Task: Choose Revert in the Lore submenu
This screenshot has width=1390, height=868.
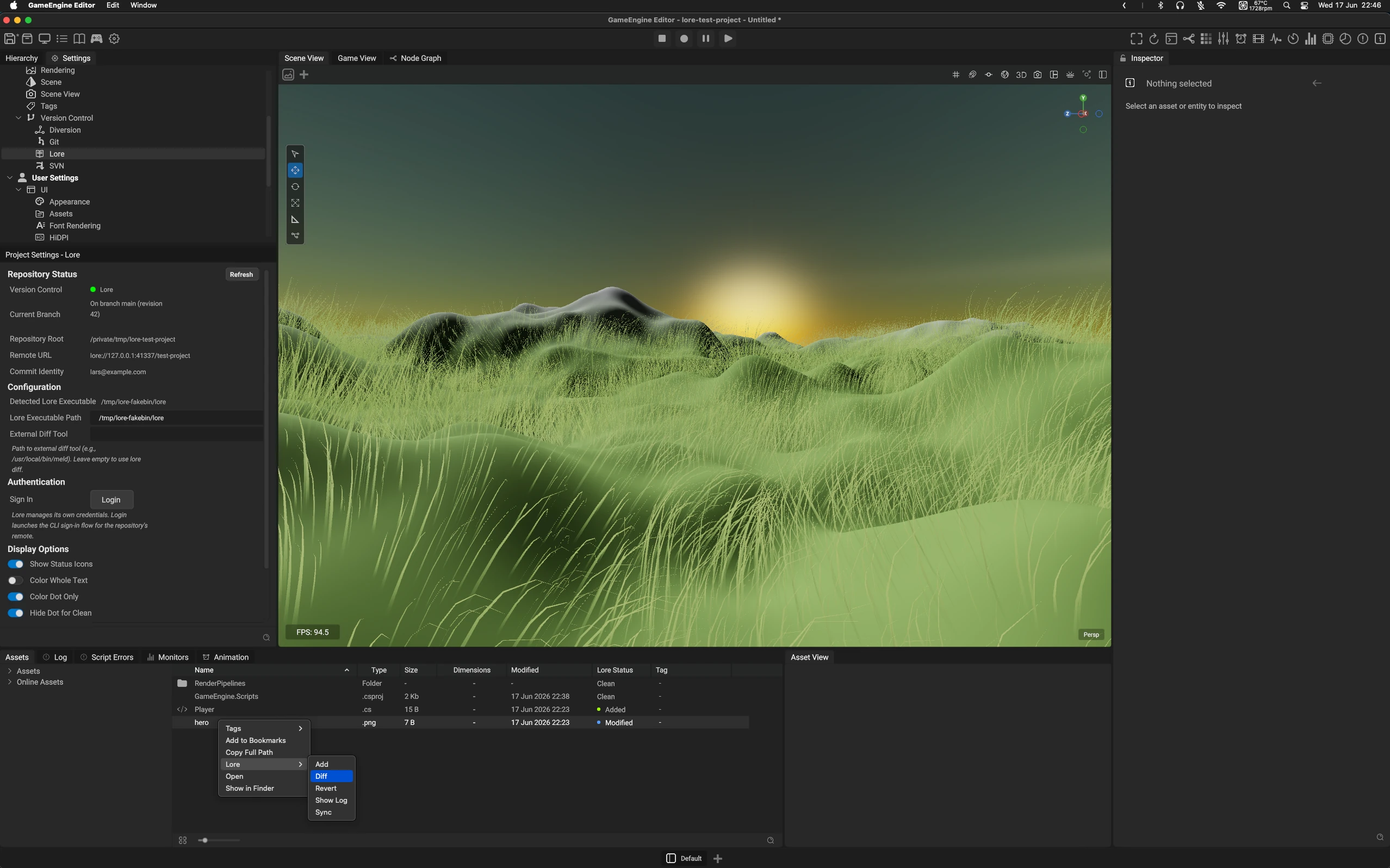Action: click(332, 788)
